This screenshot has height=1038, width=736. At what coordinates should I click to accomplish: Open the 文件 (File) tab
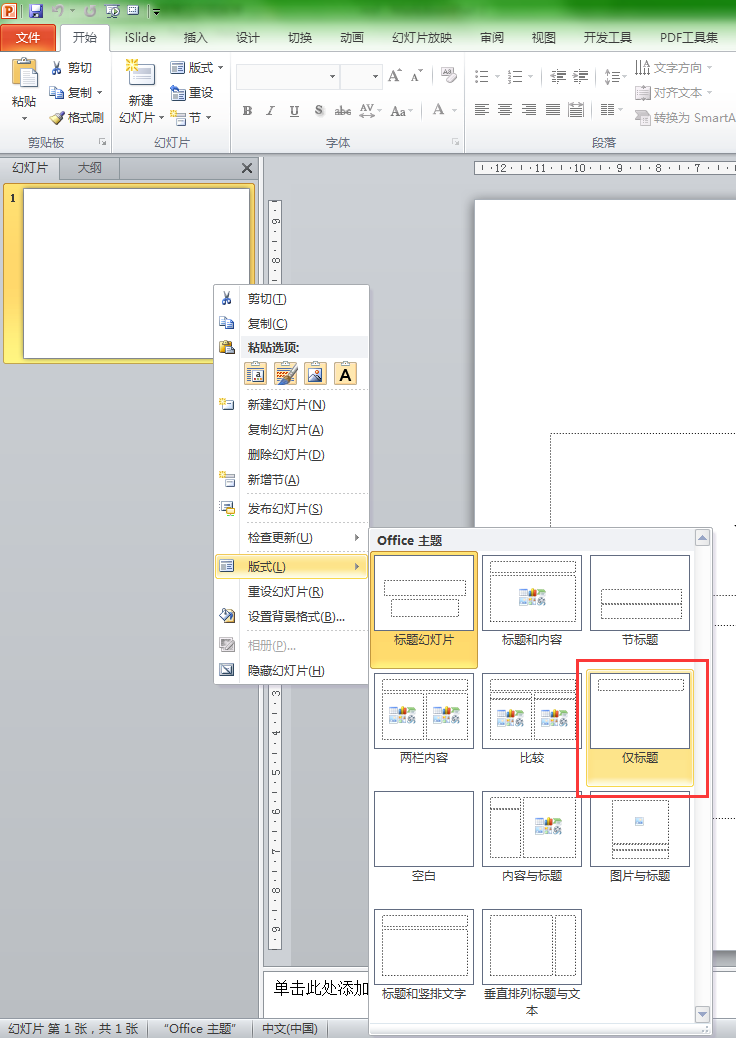pos(28,38)
